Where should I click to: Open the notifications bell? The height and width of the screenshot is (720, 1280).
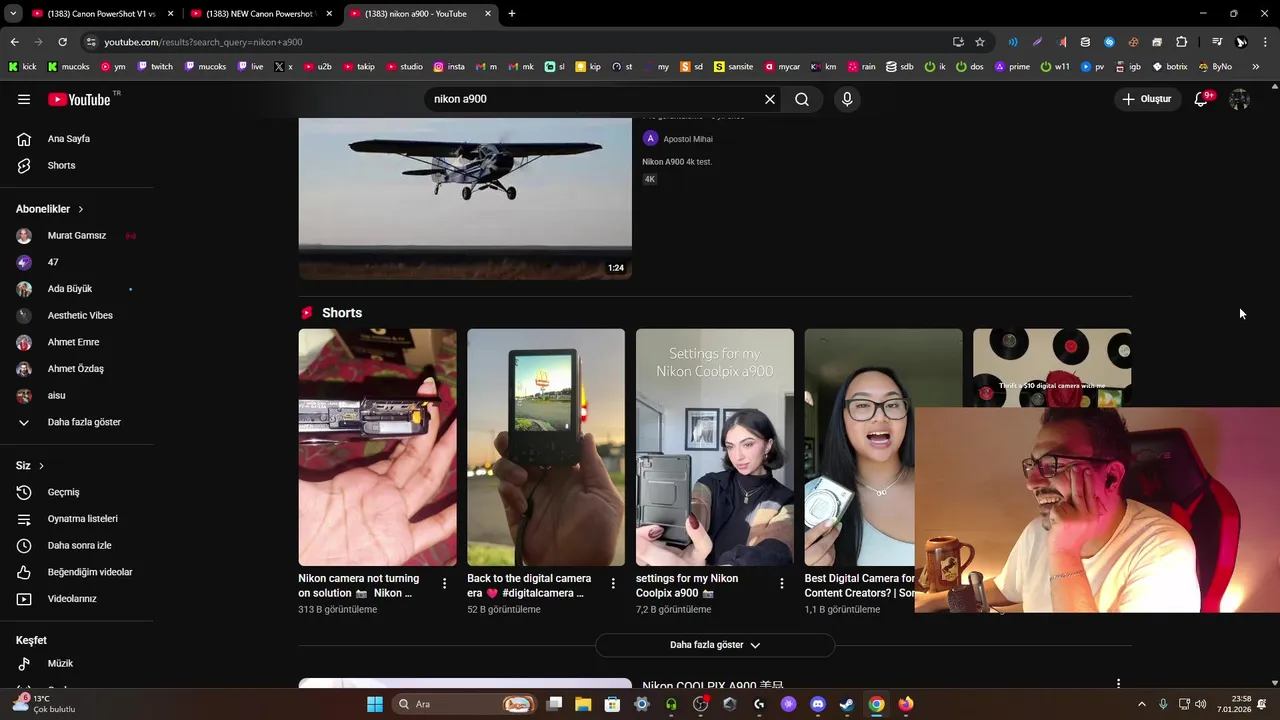point(1202,99)
